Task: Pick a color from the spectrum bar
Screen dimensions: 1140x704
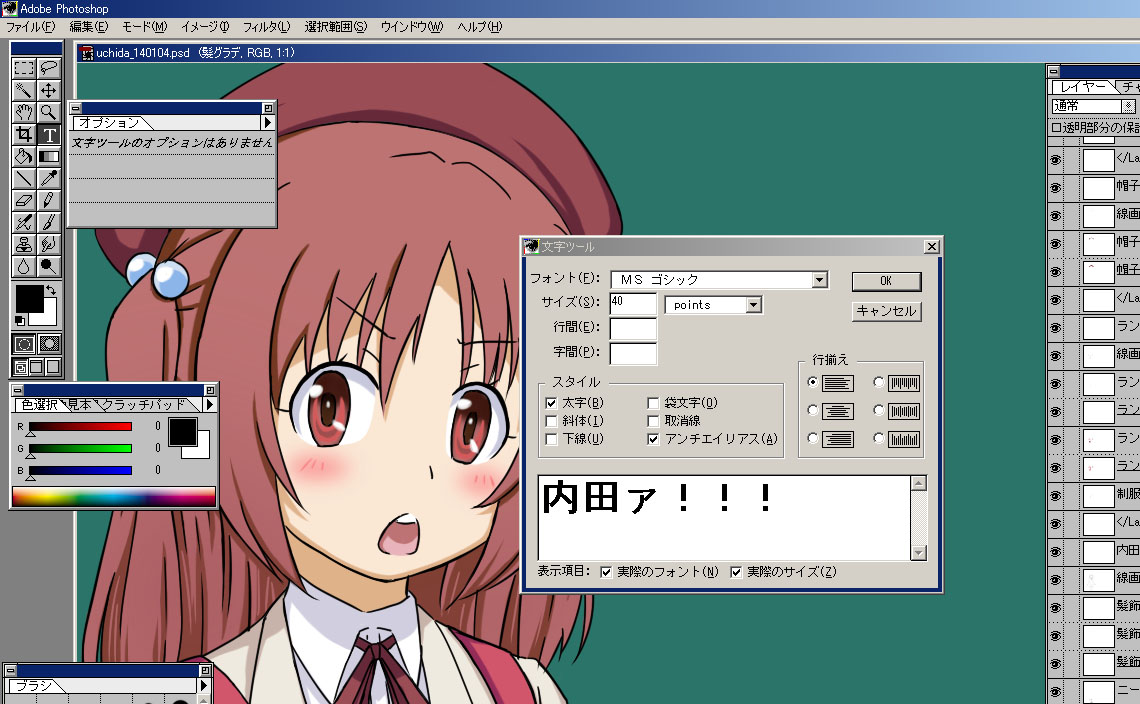Action: coord(114,497)
